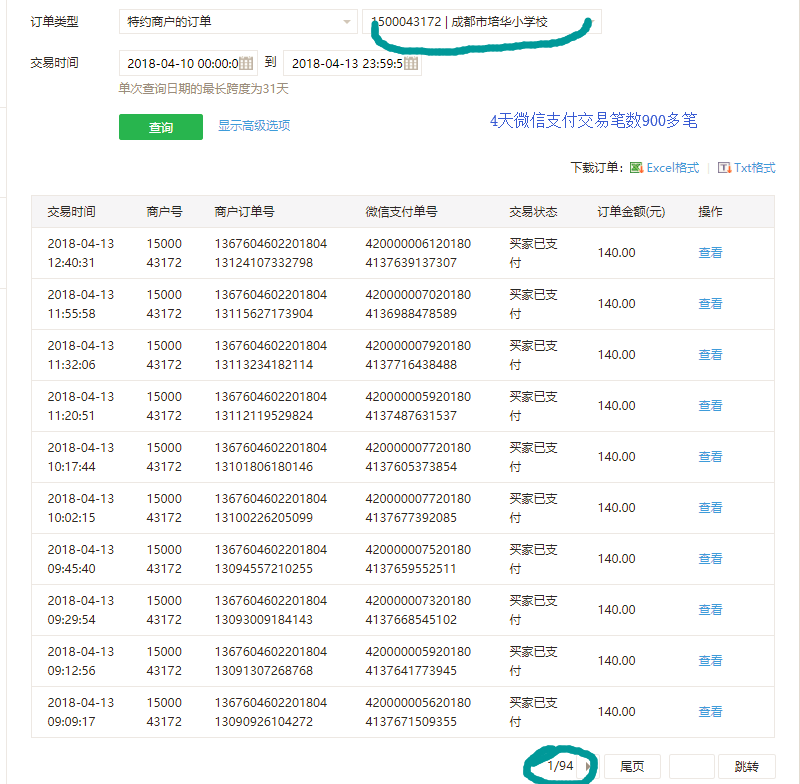
Task: Download orders in Excel格式
Action: [x=672, y=167]
